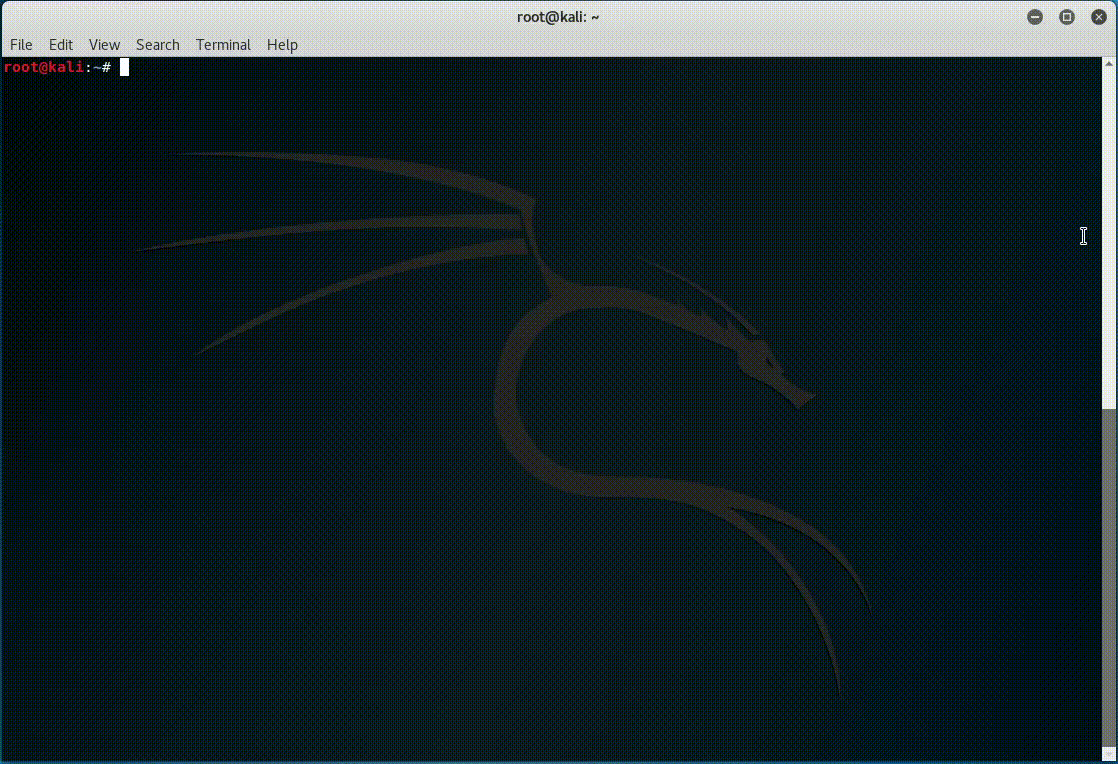This screenshot has height=764, width=1118.
Task: Click the scrollbar down arrow
Action: pyautogui.click(x=1109, y=755)
